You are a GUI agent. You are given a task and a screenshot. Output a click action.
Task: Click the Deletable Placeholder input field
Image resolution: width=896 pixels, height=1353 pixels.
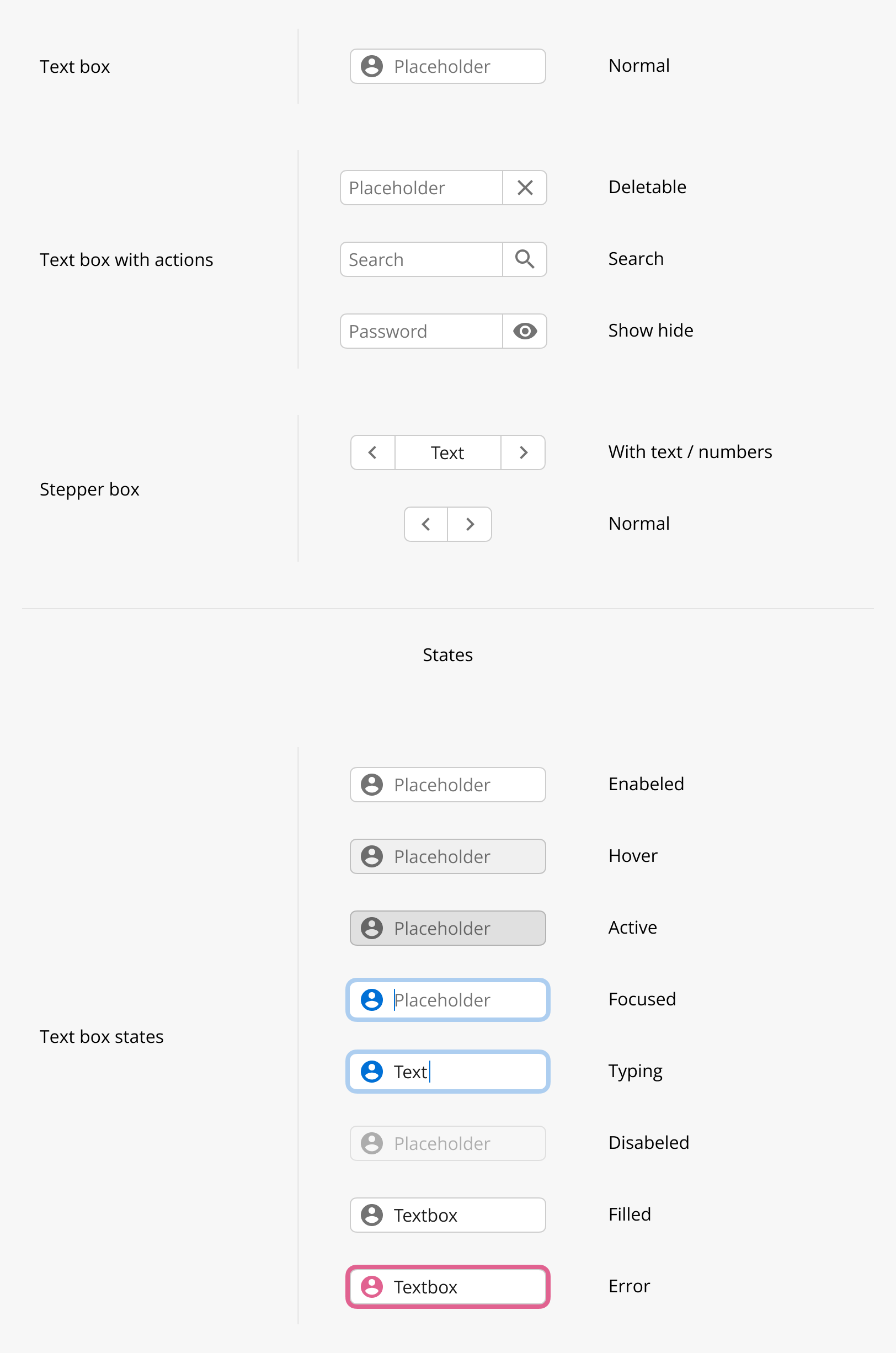[422, 188]
